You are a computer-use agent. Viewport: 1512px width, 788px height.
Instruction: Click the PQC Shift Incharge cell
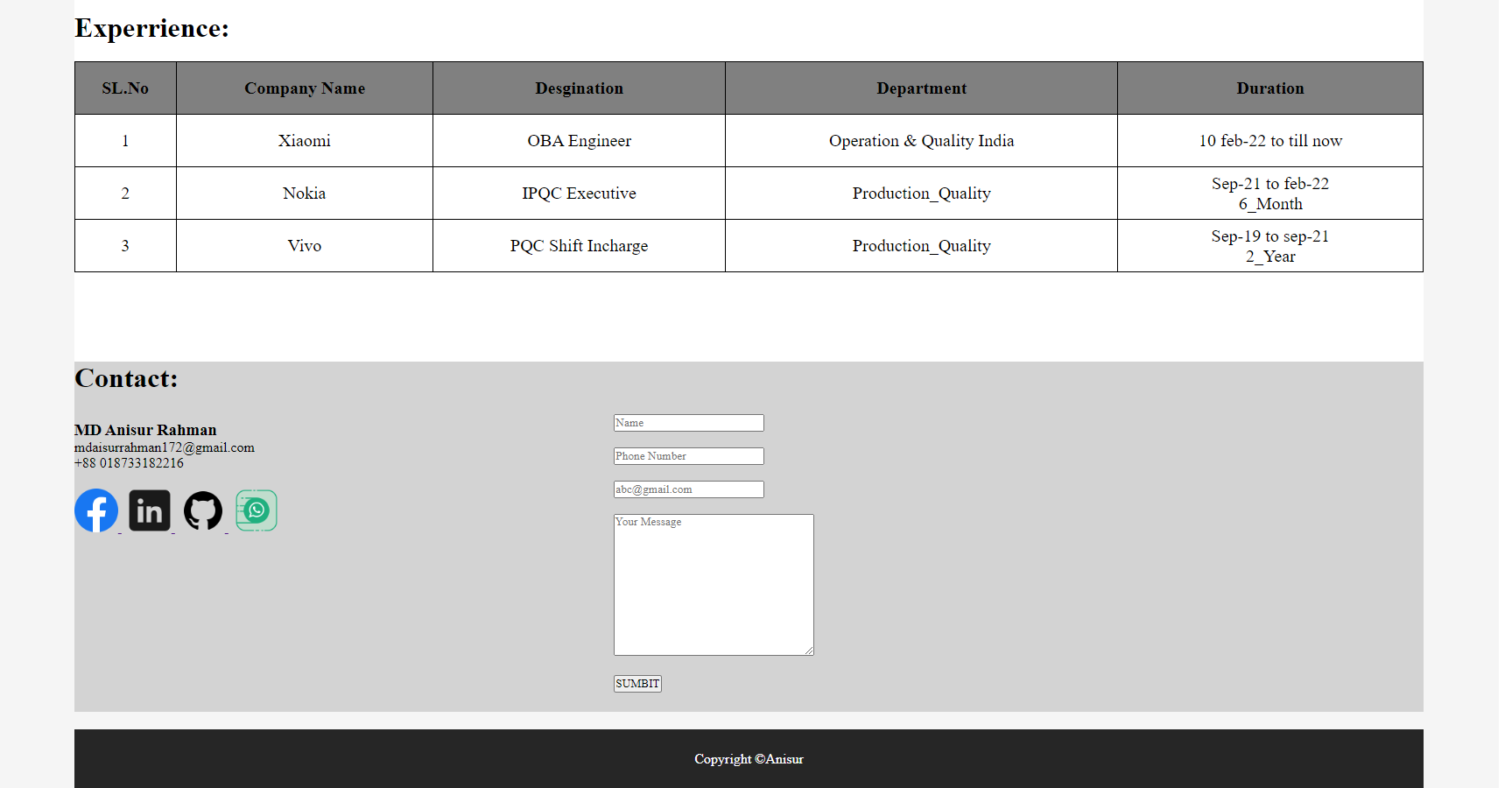click(x=580, y=246)
